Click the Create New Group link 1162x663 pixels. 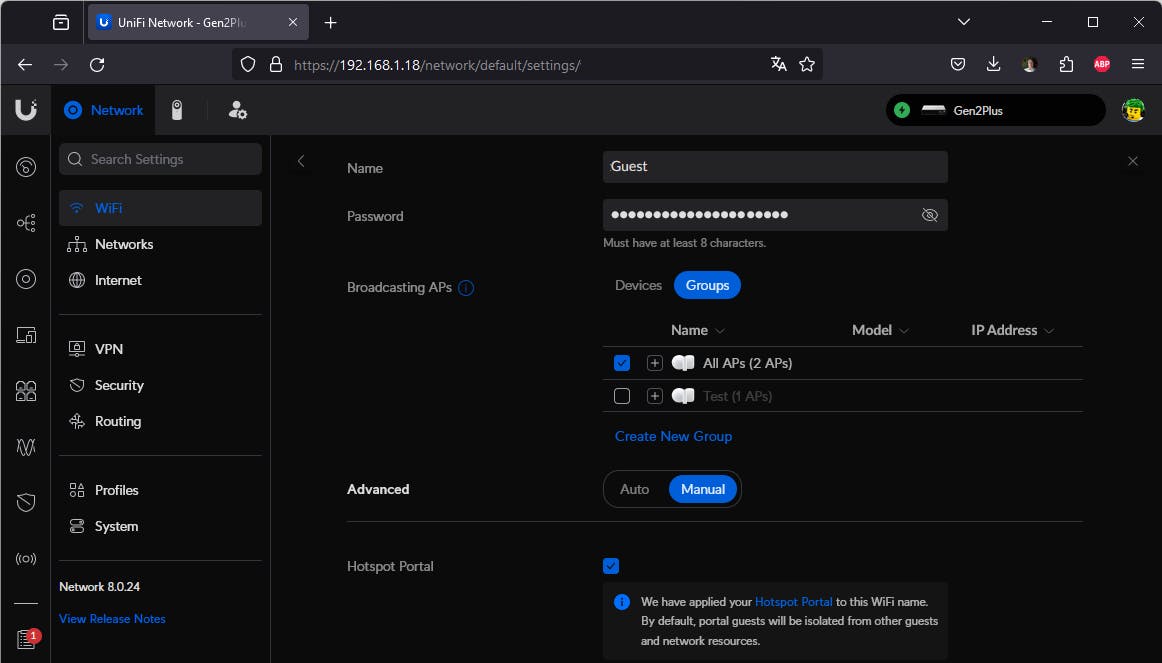point(673,436)
